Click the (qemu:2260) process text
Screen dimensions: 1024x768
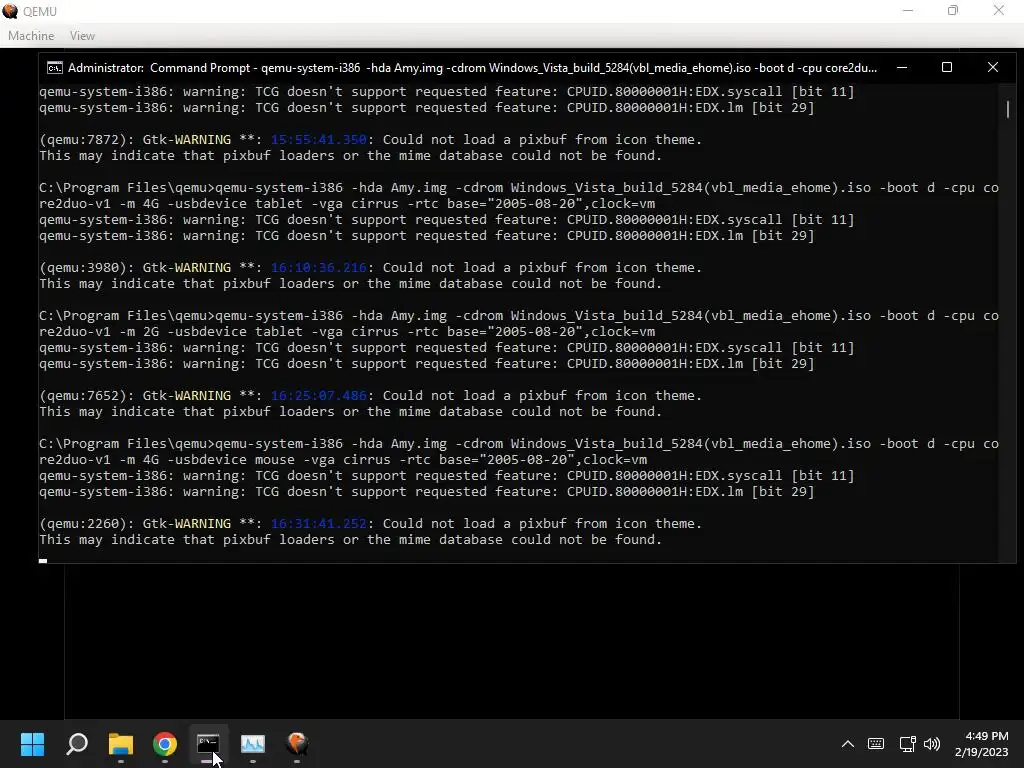click(87, 524)
